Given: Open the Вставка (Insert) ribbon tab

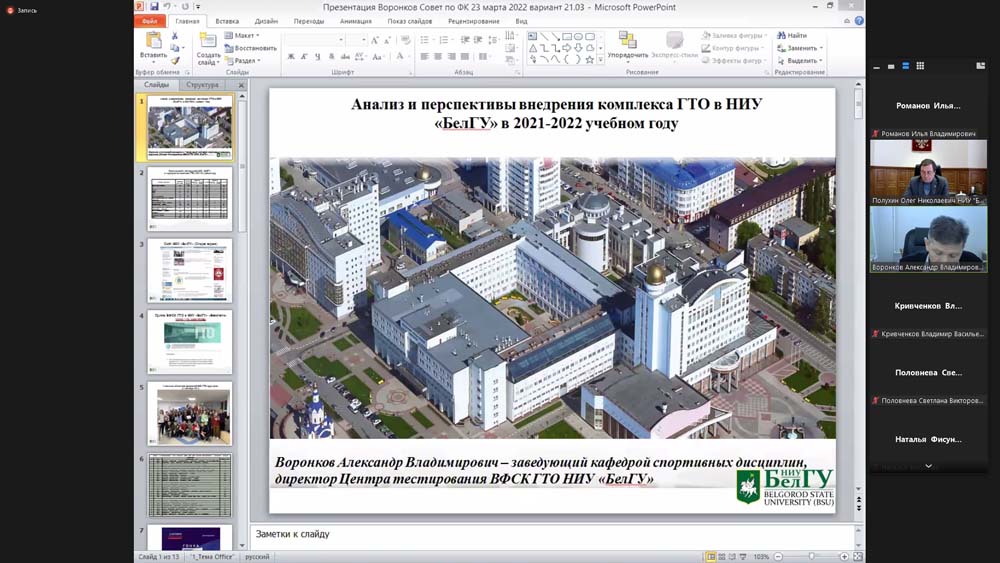Looking at the screenshot, I should (x=227, y=21).
